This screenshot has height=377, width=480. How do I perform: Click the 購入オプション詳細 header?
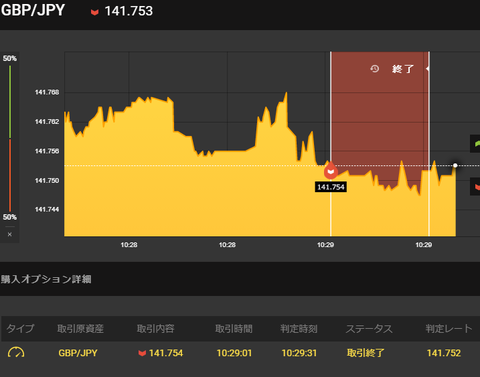click(x=46, y=279)
